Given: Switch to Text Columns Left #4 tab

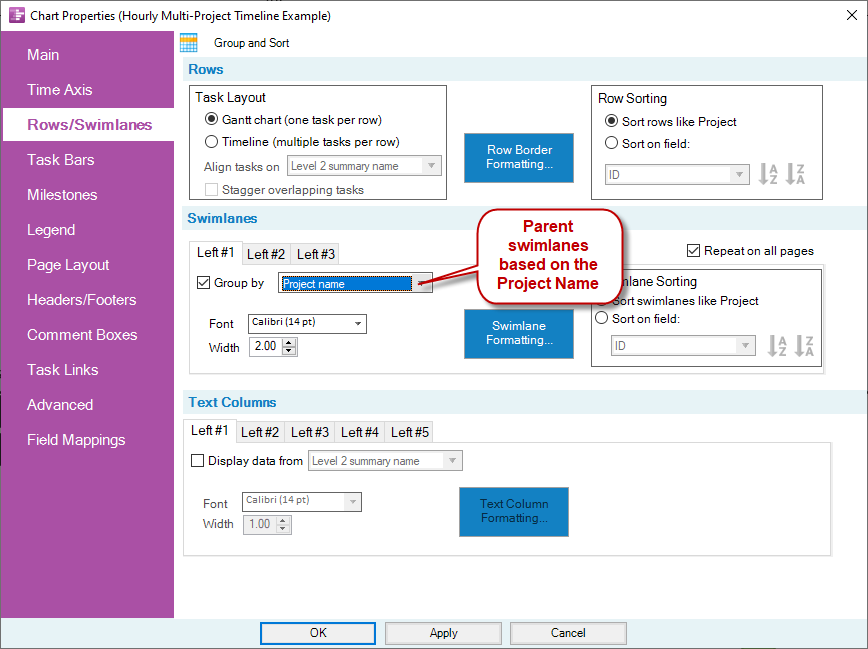Looking at the screenshot, I should (359, 432).
